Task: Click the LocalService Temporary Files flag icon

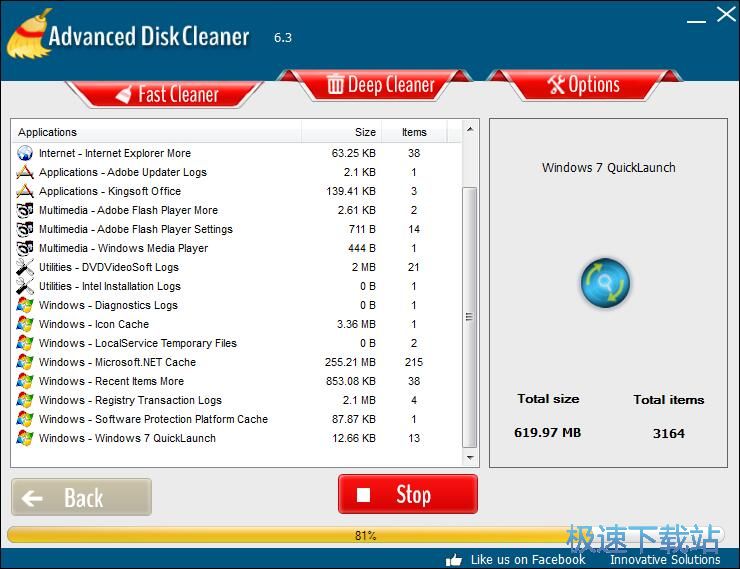Action: 25,343
